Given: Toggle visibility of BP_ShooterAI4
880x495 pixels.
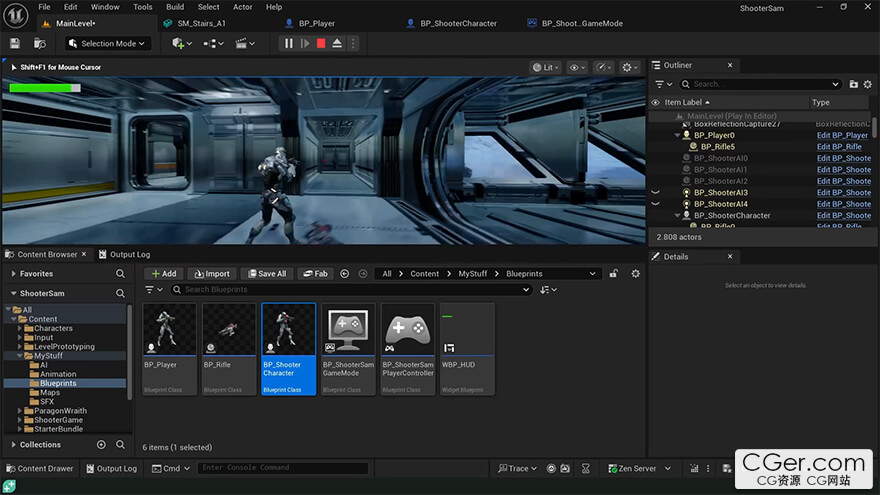Looking at the screenshot, I should pos(656,204).
